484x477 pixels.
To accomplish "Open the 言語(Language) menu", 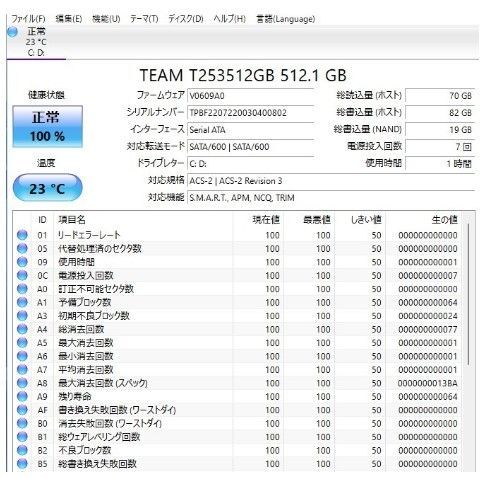I will (x=286, y=19).
